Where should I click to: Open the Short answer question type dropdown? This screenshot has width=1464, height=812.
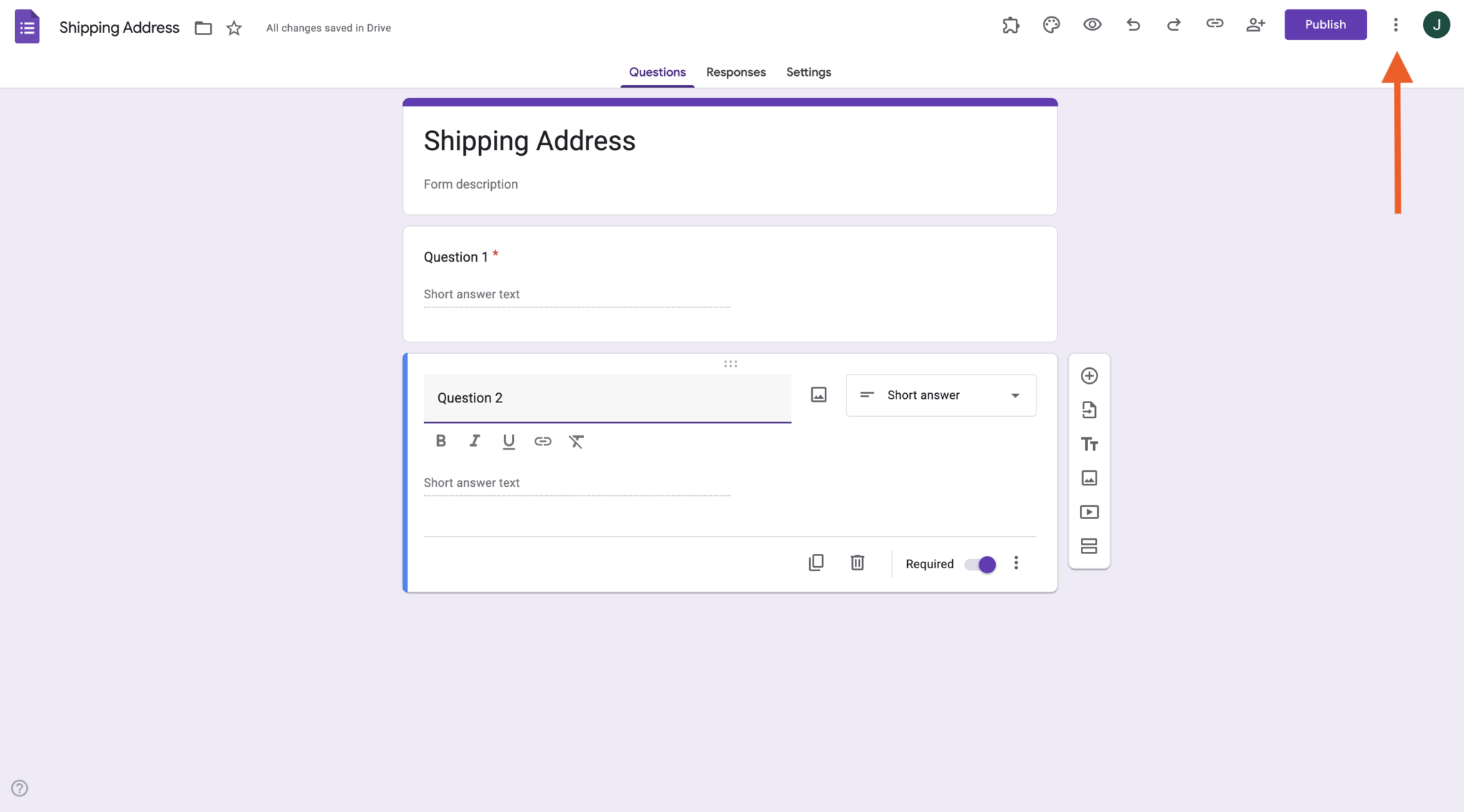[x=940, y=395]
